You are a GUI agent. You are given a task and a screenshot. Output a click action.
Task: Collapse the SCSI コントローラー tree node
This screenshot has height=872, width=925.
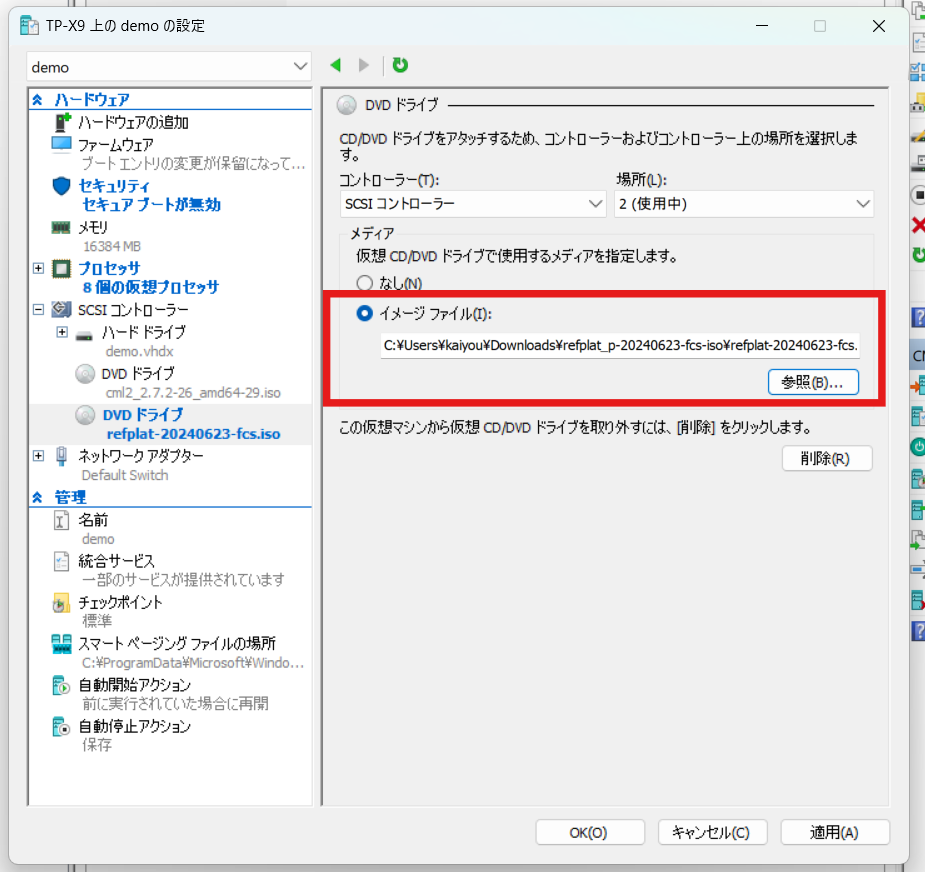pos(38,309)
